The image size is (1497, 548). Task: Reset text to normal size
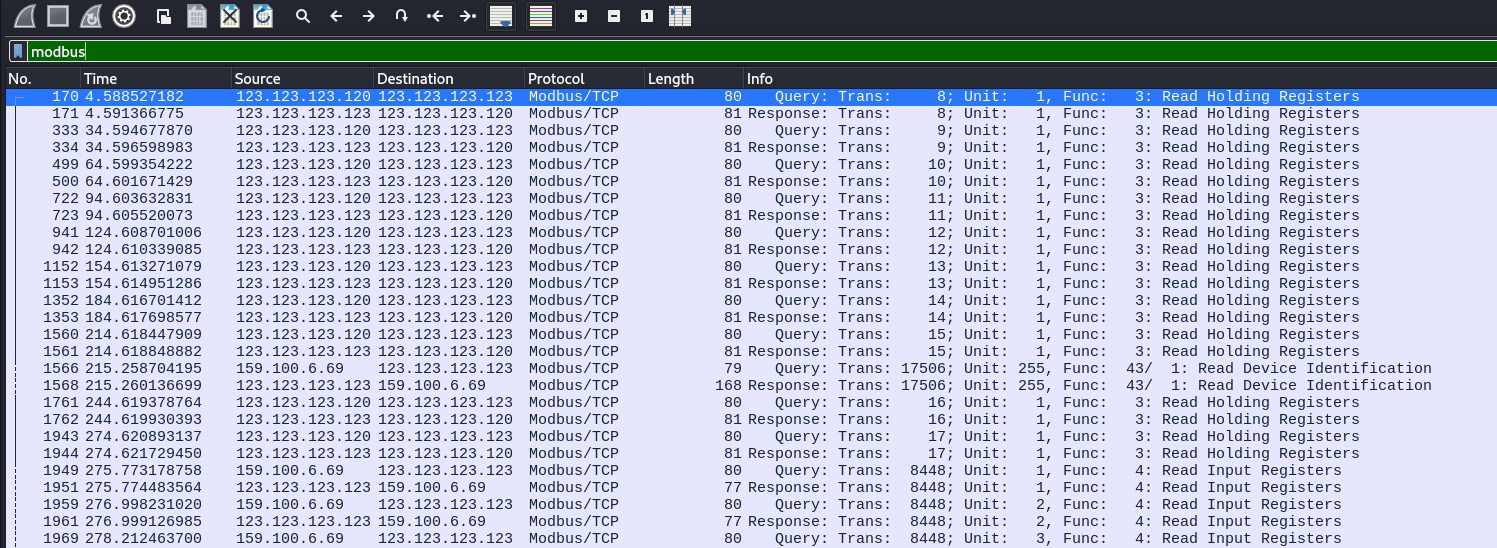coord(647,16)
